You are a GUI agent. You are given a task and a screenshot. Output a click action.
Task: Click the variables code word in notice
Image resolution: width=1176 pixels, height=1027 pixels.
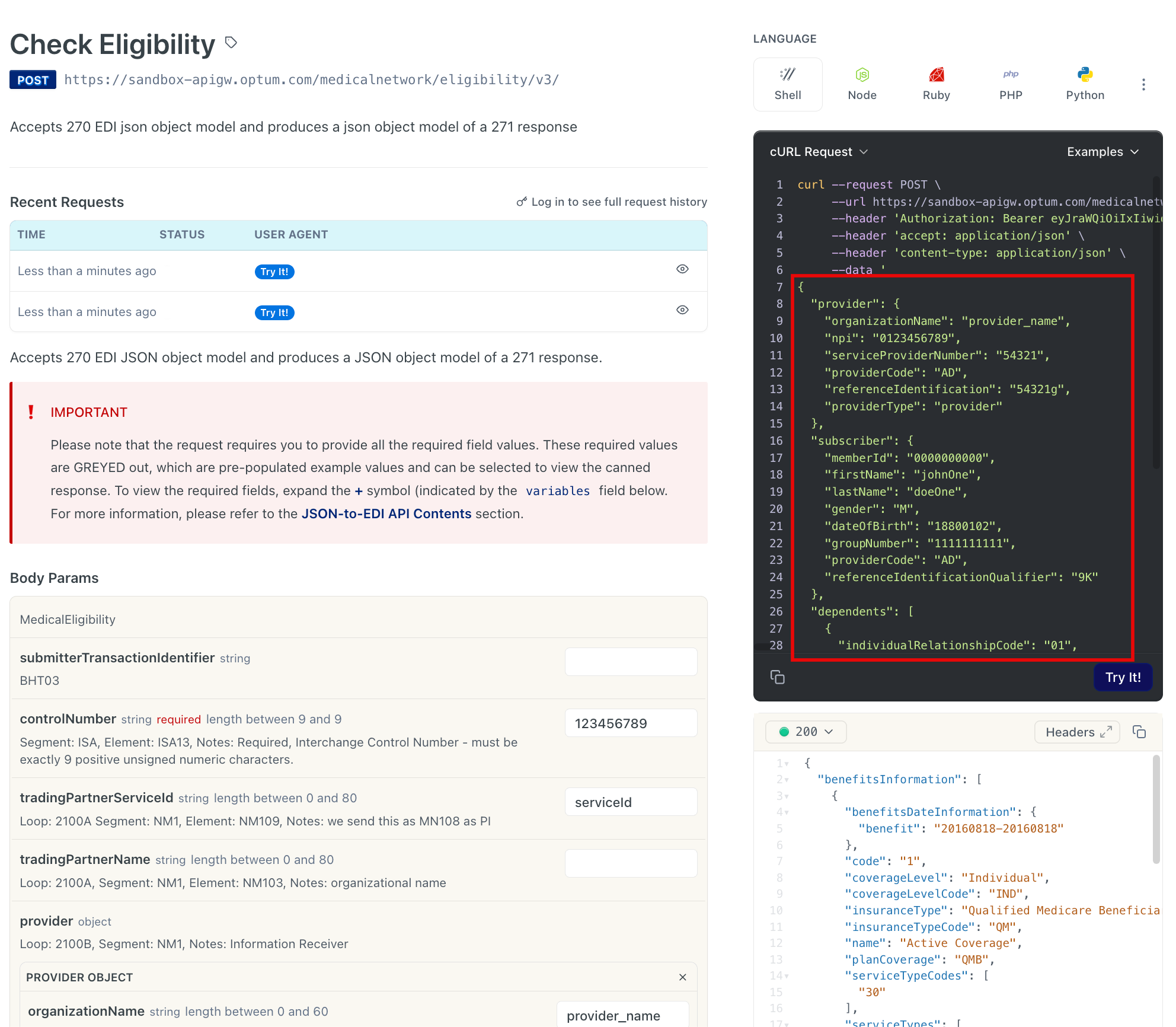558,491
